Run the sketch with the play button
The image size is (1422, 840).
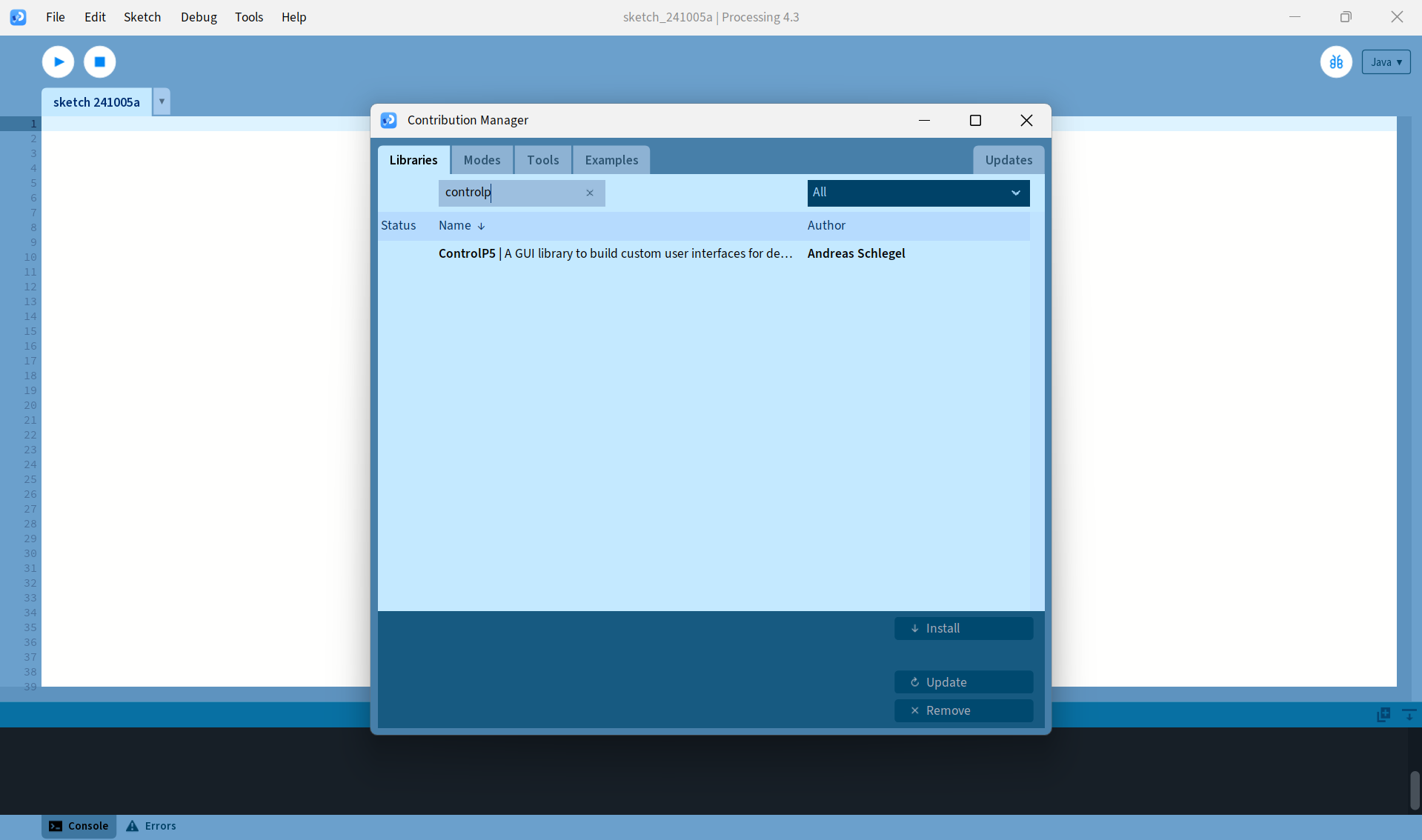(58, 61)
